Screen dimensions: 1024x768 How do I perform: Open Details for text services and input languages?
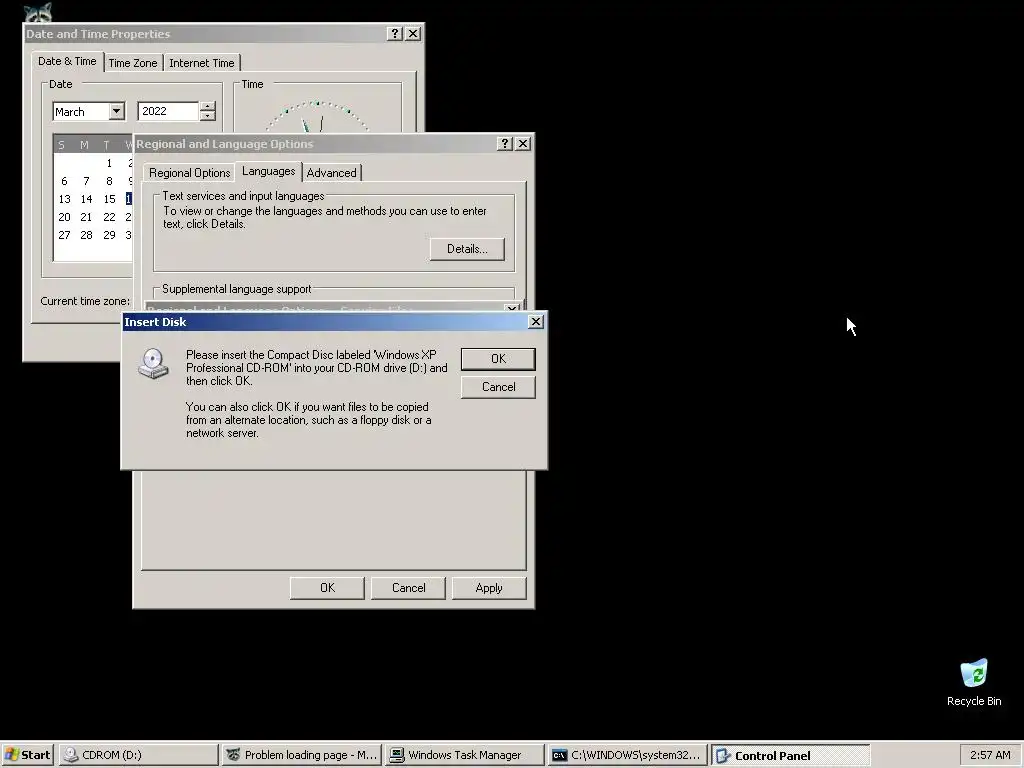[x=467, y=249]
